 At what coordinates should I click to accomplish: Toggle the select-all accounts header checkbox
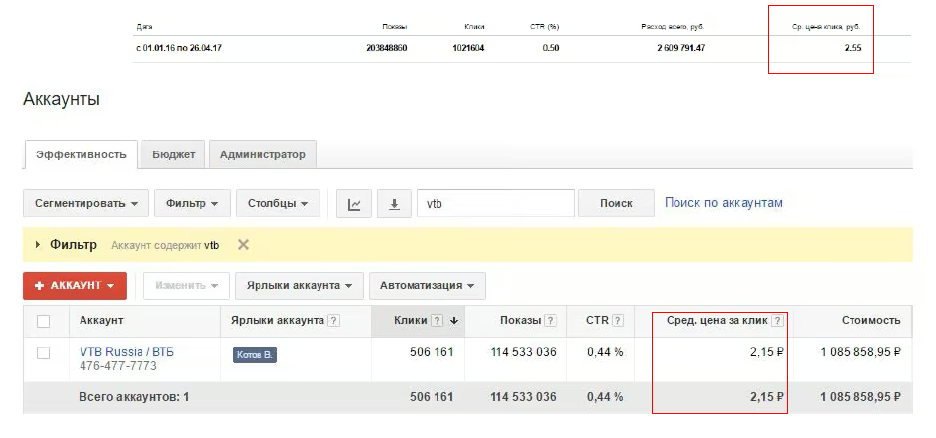(x=43, y=321)
